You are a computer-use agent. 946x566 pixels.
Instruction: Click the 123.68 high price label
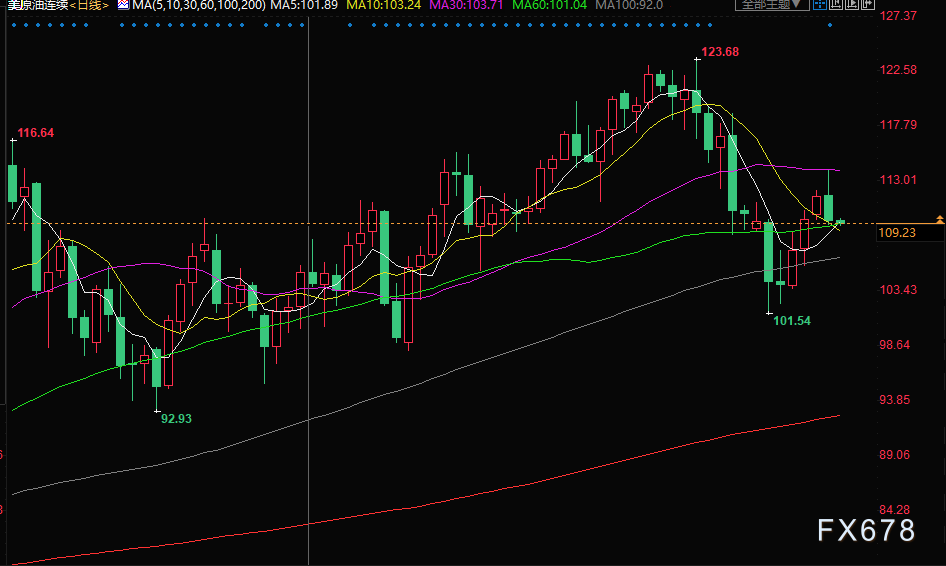click(x=720, y=52)
